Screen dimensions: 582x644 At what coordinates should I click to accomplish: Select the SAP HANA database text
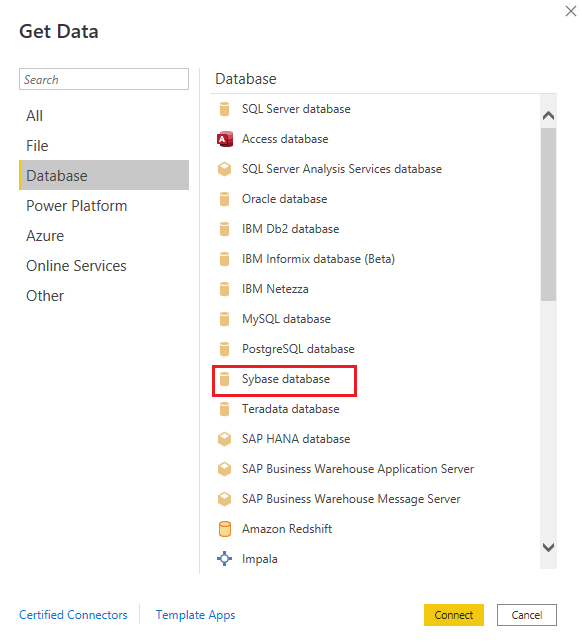tap(296, 439)
